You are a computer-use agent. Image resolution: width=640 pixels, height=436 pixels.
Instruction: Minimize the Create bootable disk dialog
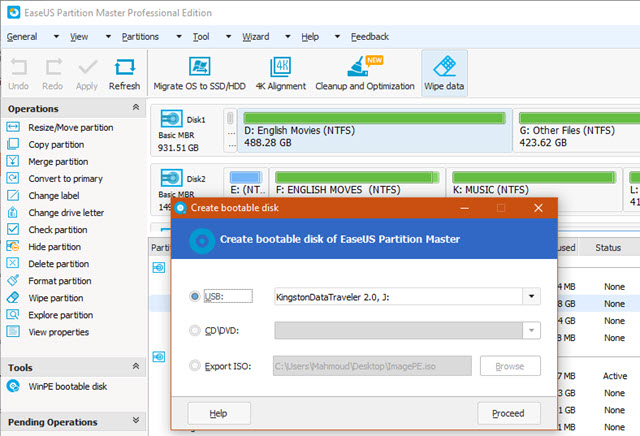(464, 208)
